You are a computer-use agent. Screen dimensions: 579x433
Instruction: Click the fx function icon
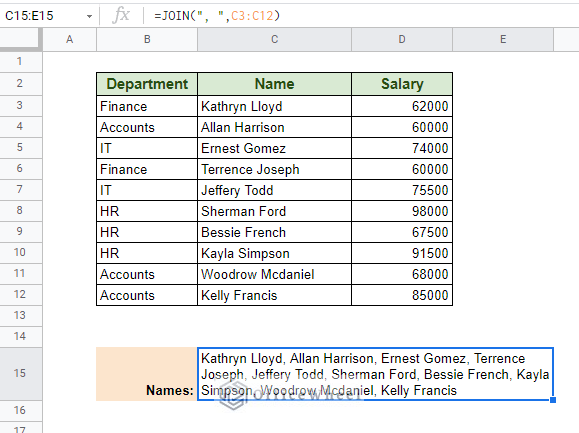pyautogui.click(x=121, y=16)
